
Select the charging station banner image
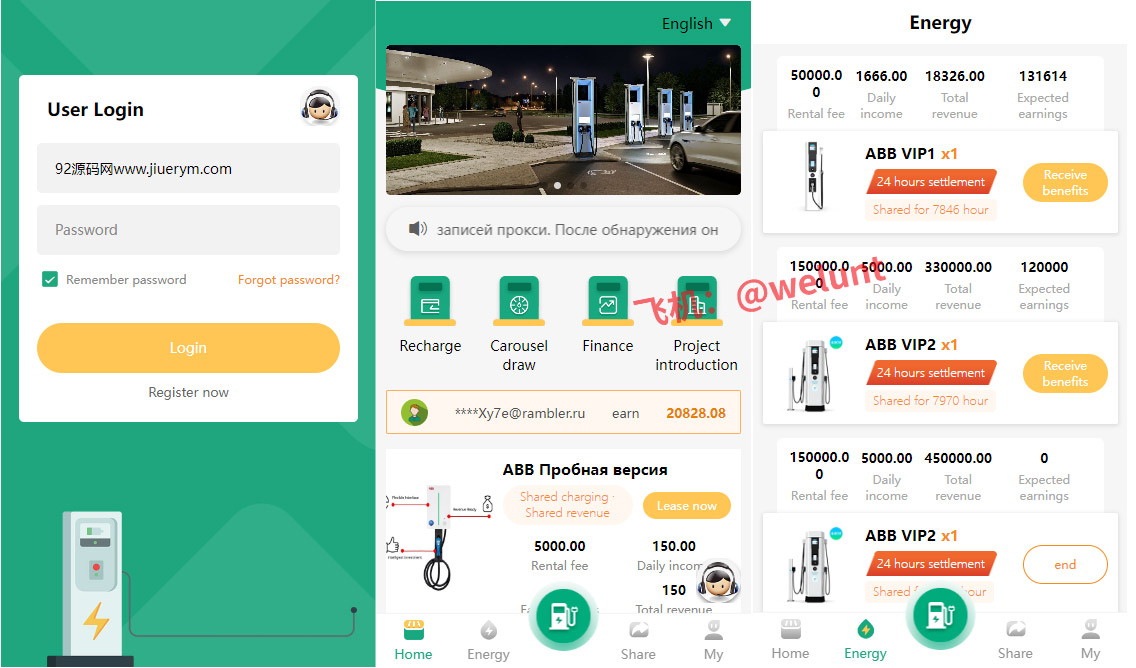(563, 120)
